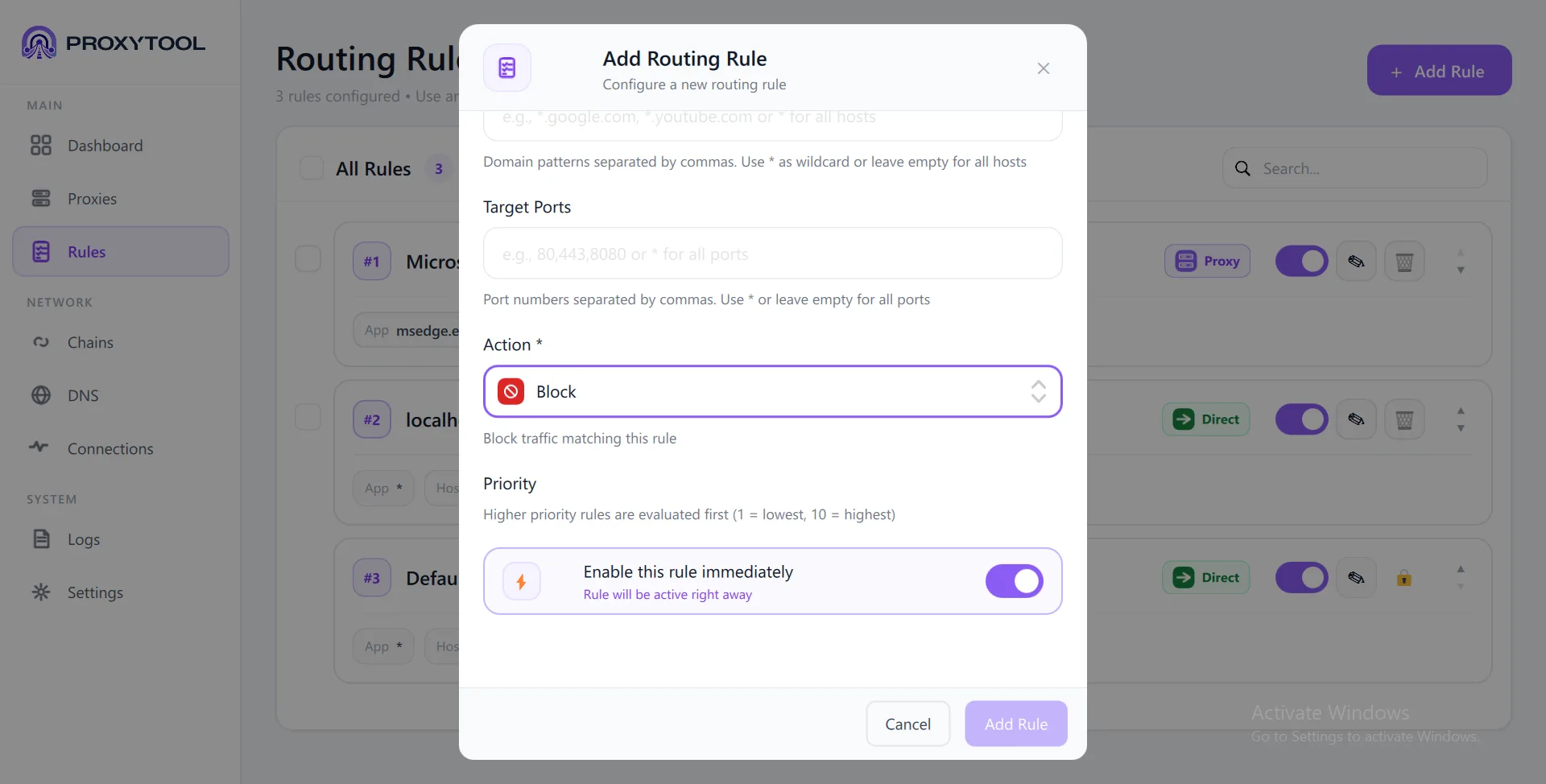Click the #1 rule number badge
The width and height of the screenshot is (1546, 784).
point(372,261)
